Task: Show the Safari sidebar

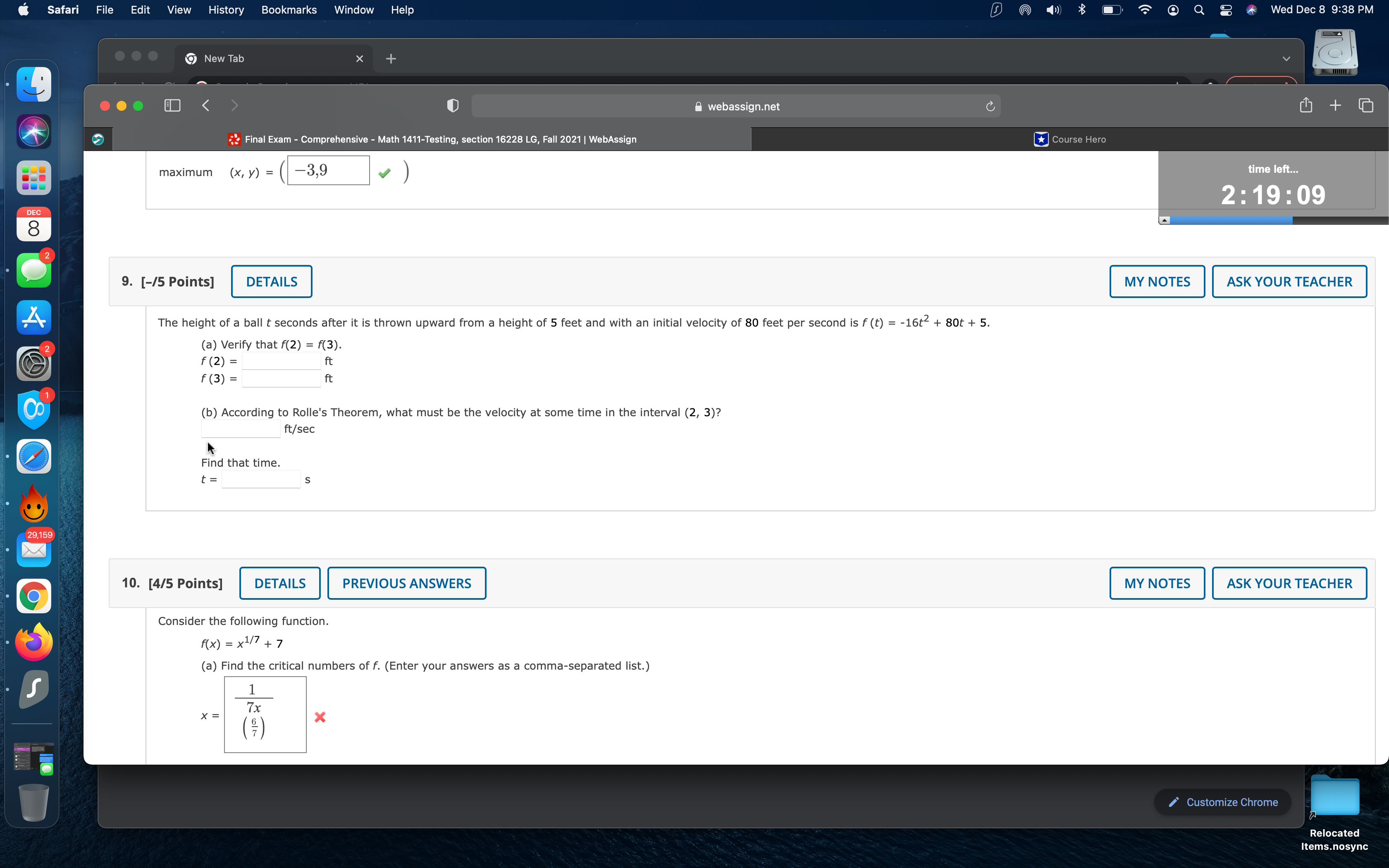Action: click(x=172, y=105)
